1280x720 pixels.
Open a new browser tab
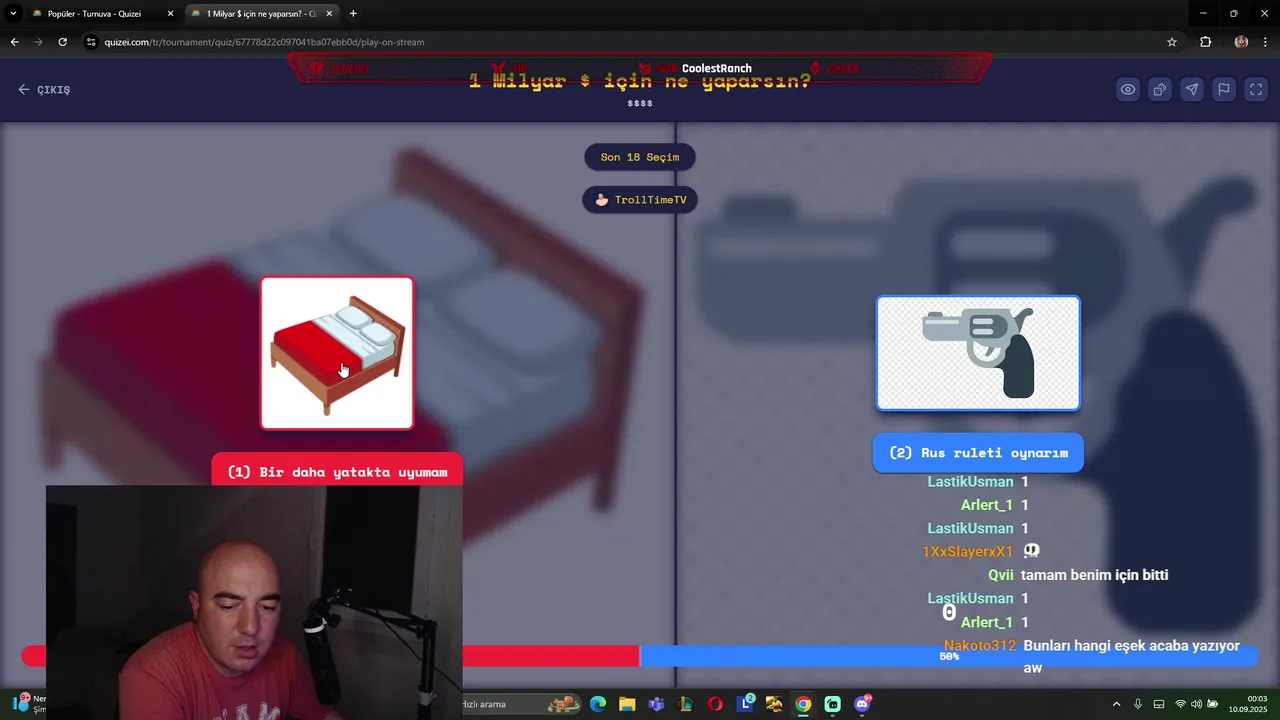(x=353, y=14)
